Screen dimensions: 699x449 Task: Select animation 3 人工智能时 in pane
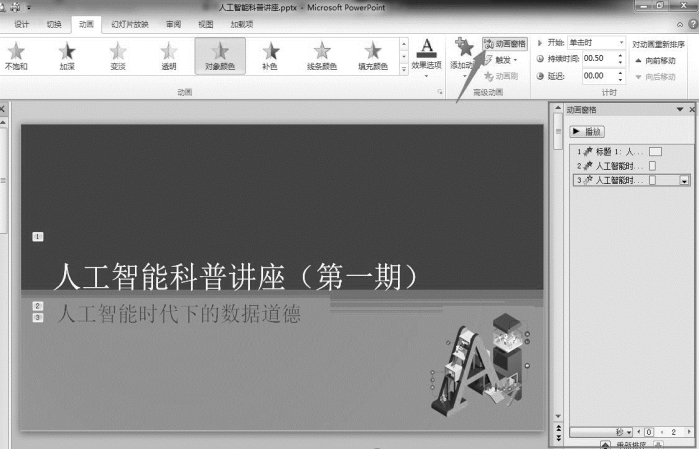click(631, 180)
